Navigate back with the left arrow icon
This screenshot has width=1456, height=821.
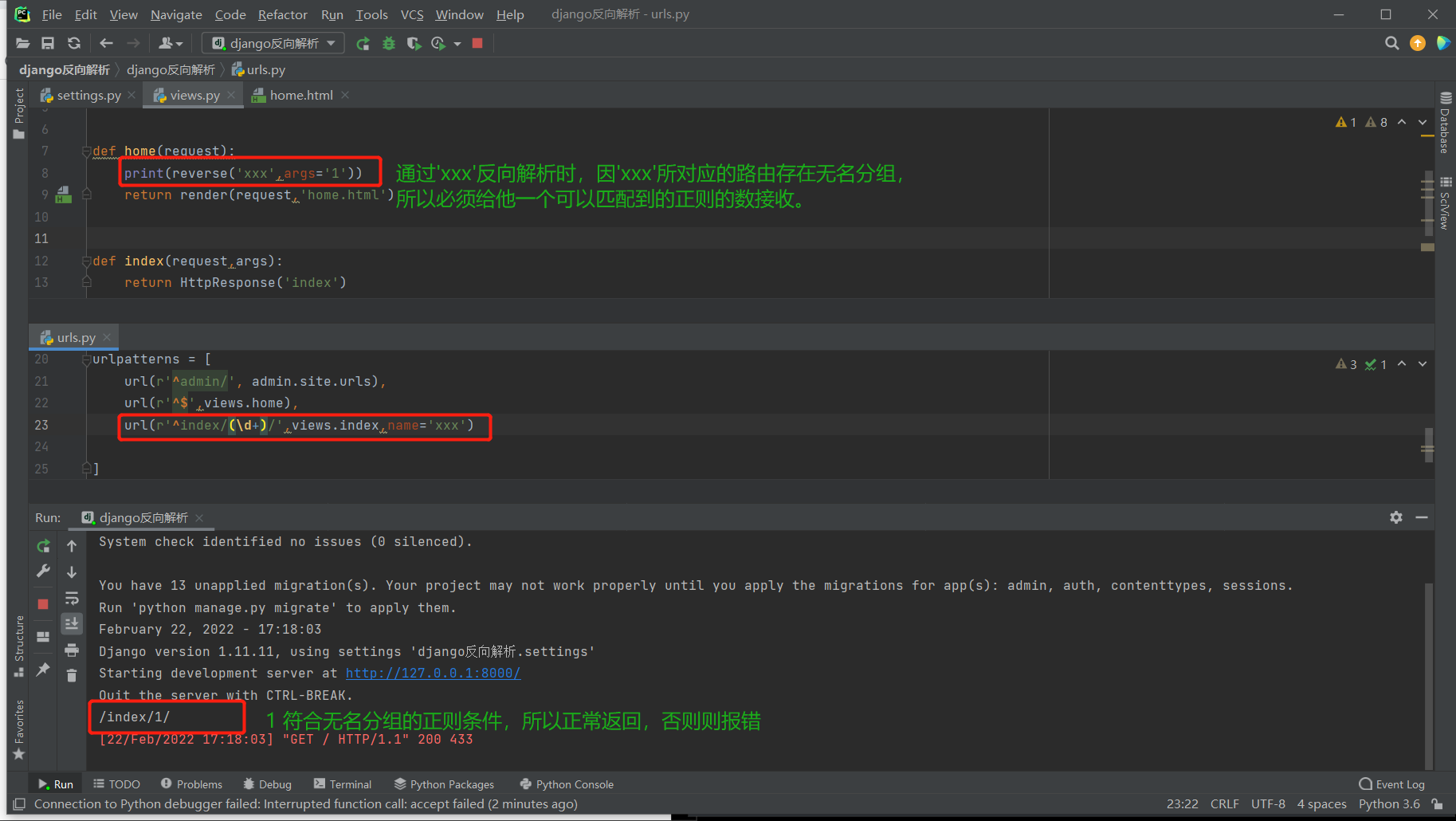(x=106, y=43)
